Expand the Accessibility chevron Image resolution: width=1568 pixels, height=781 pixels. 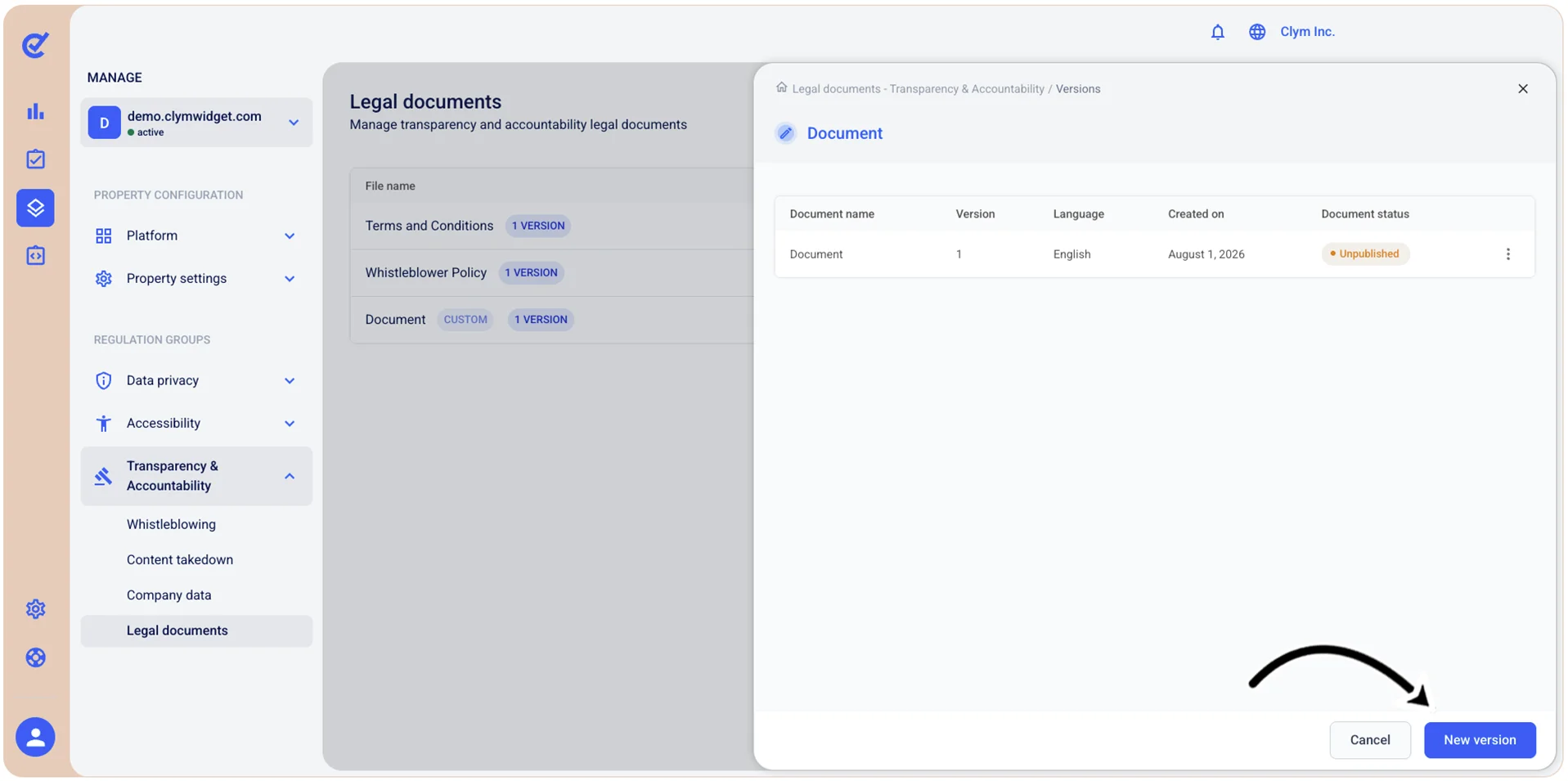[x=290, y=424]
